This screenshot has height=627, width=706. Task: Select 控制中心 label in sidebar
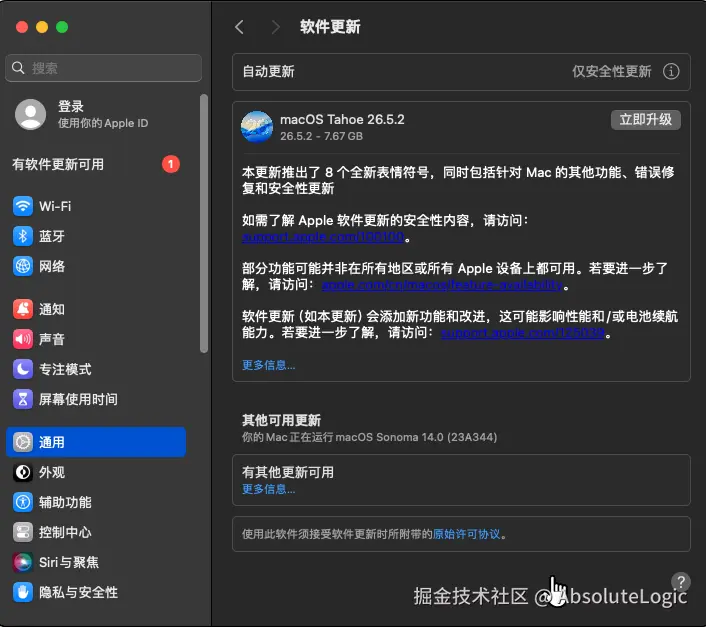(x=65, y=532)
